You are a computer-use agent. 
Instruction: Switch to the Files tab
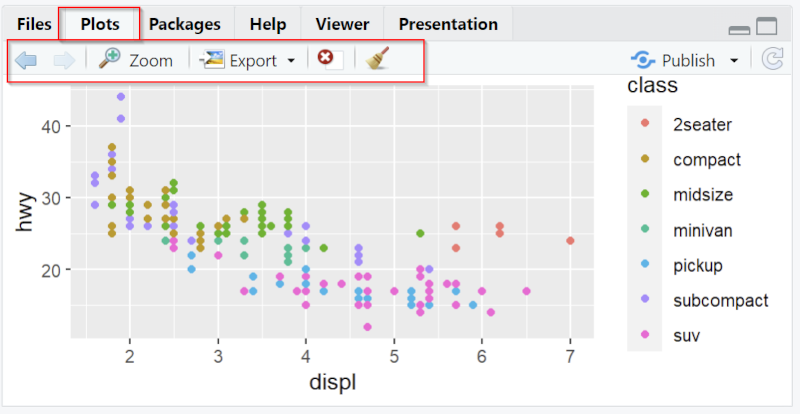pos(34,24)
